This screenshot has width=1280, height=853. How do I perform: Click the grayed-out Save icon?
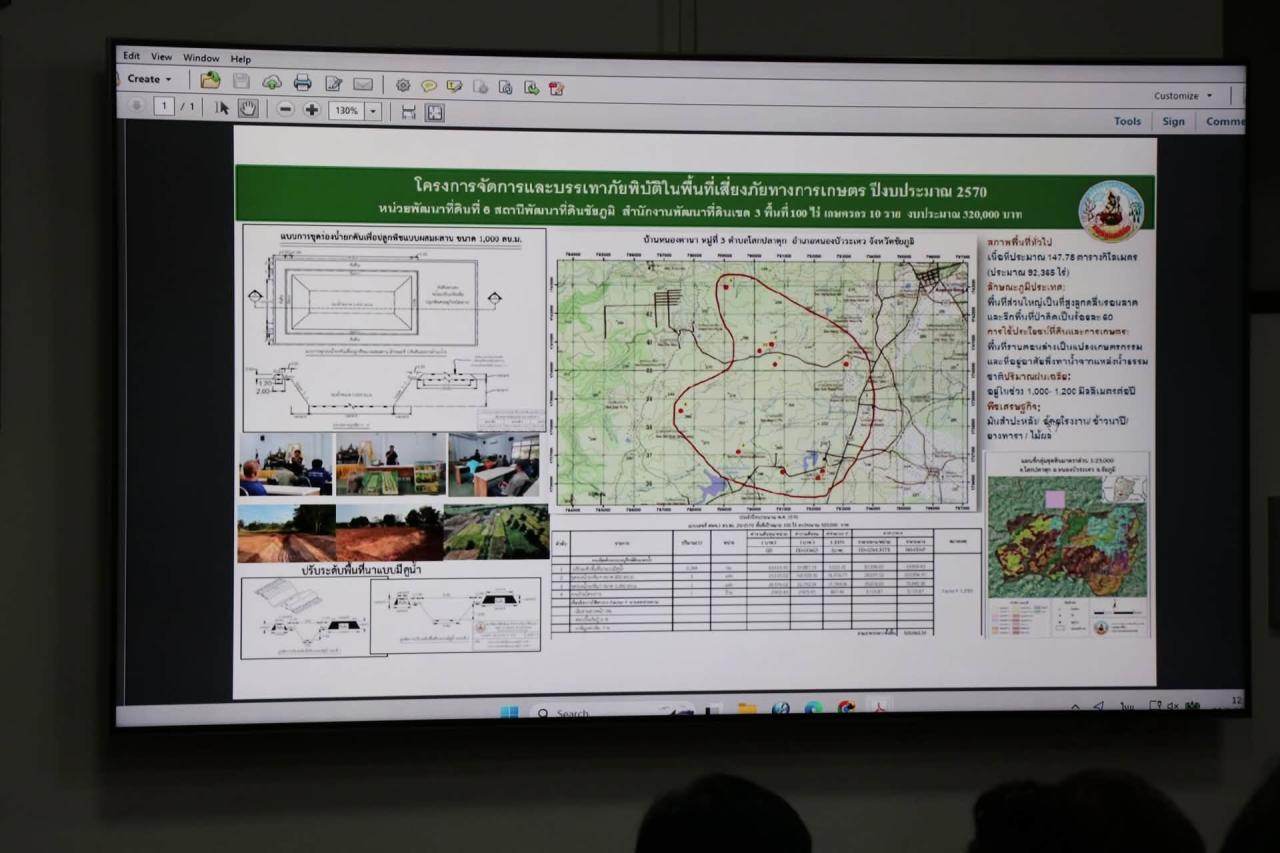(241, 81)
